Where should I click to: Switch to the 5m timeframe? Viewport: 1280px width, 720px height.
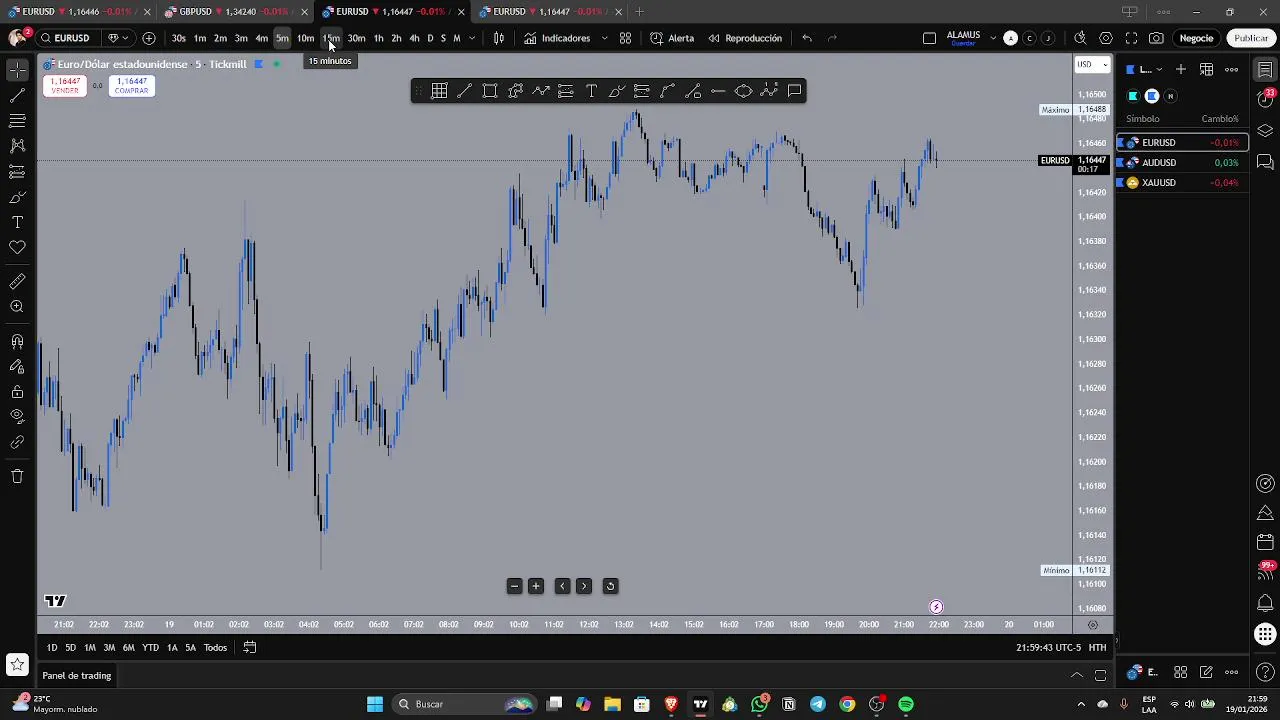[282, 38]
